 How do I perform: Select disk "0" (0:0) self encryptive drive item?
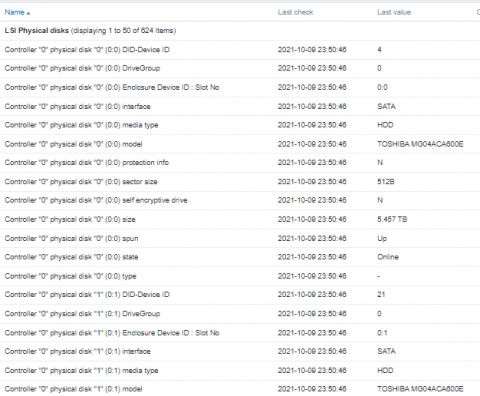pos(96,200)
